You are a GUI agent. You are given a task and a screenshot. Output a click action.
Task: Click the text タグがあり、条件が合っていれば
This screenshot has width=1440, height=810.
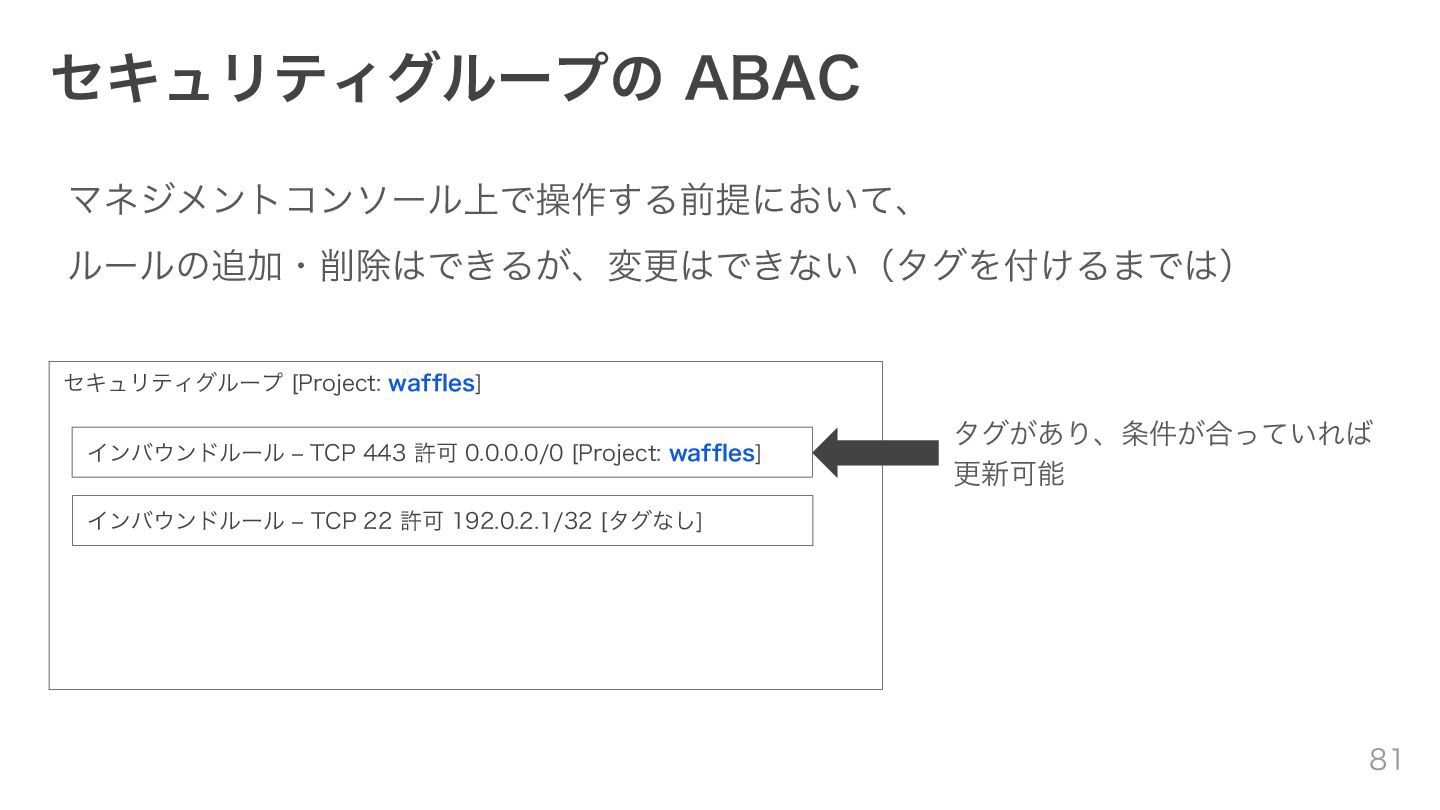coord(1163,434)
